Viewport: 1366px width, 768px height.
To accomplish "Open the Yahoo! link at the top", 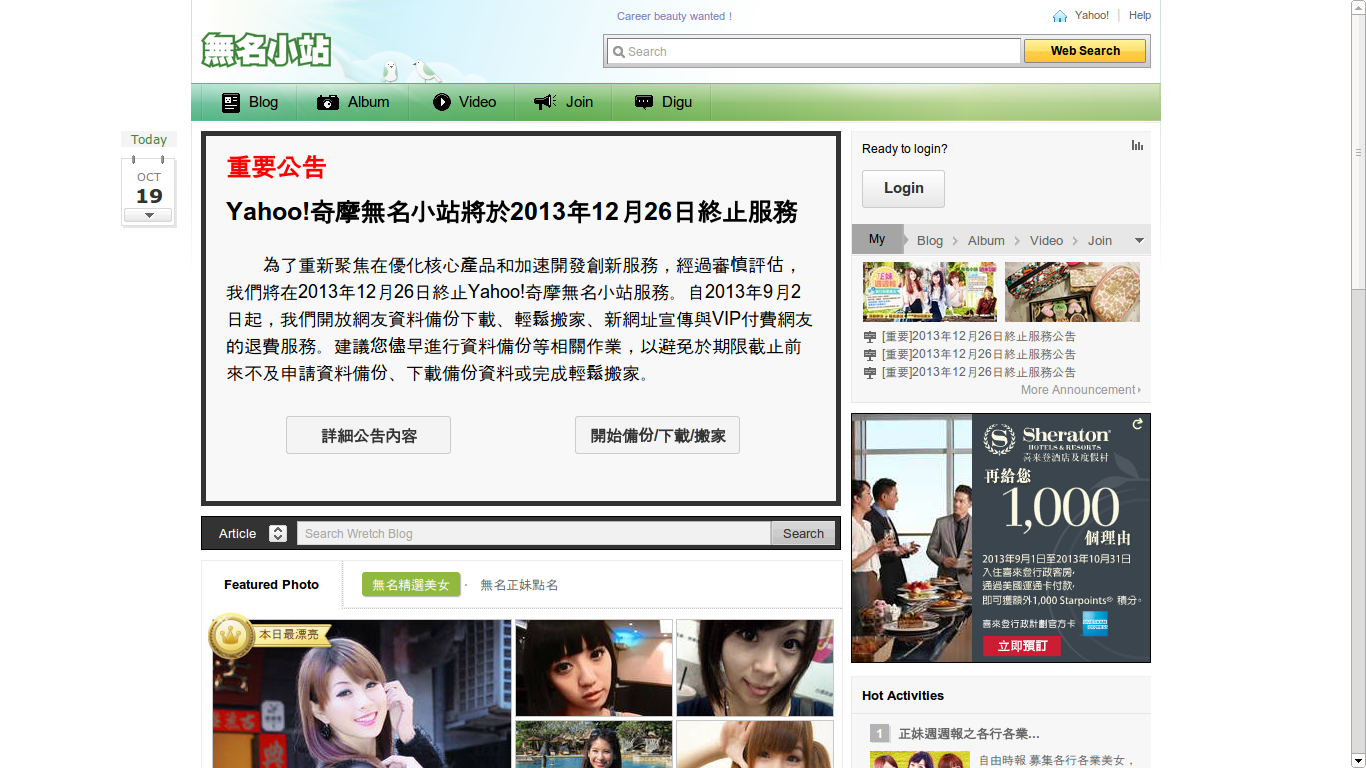I will [x=1092, y=16].
